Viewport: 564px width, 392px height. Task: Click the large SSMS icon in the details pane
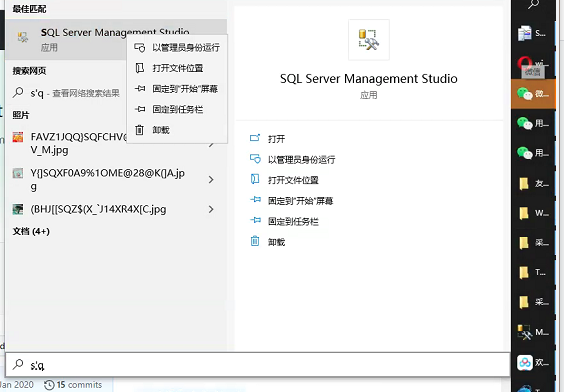(369, 40)
